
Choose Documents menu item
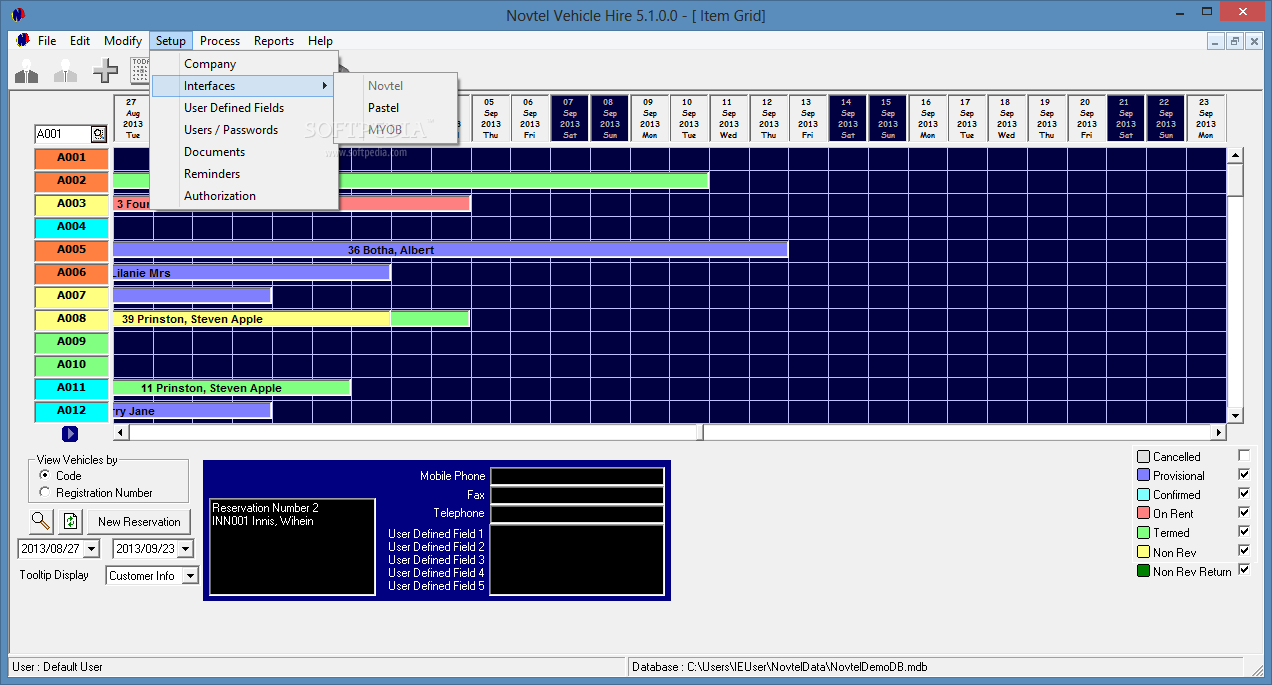coord(245,152)
